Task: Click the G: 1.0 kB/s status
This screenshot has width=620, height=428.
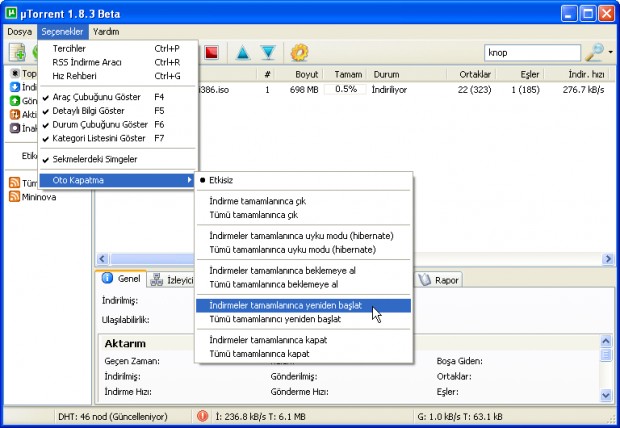Action: (460, 417)
